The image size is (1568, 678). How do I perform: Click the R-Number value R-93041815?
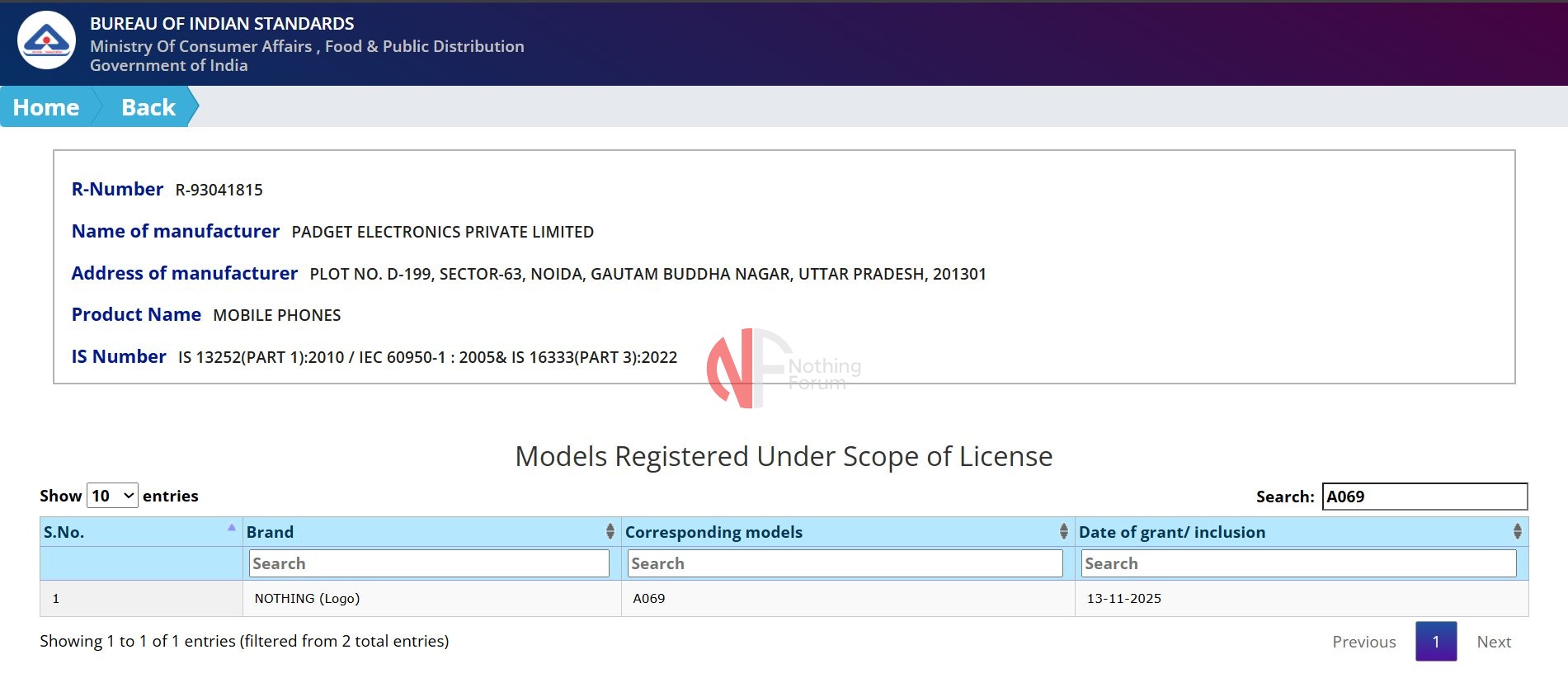coord(219,190)
